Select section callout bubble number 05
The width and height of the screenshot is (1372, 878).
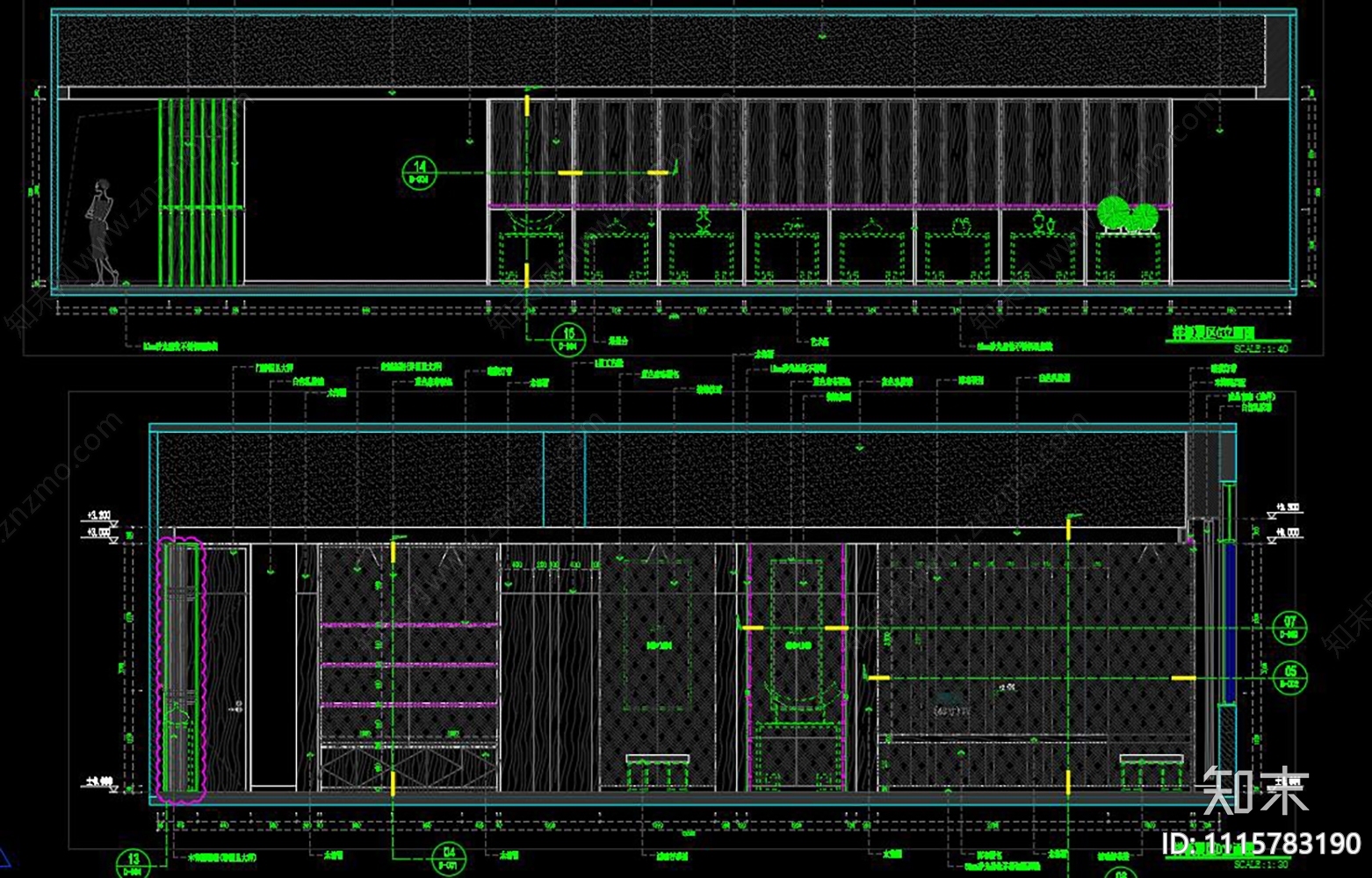point(1289,677)
